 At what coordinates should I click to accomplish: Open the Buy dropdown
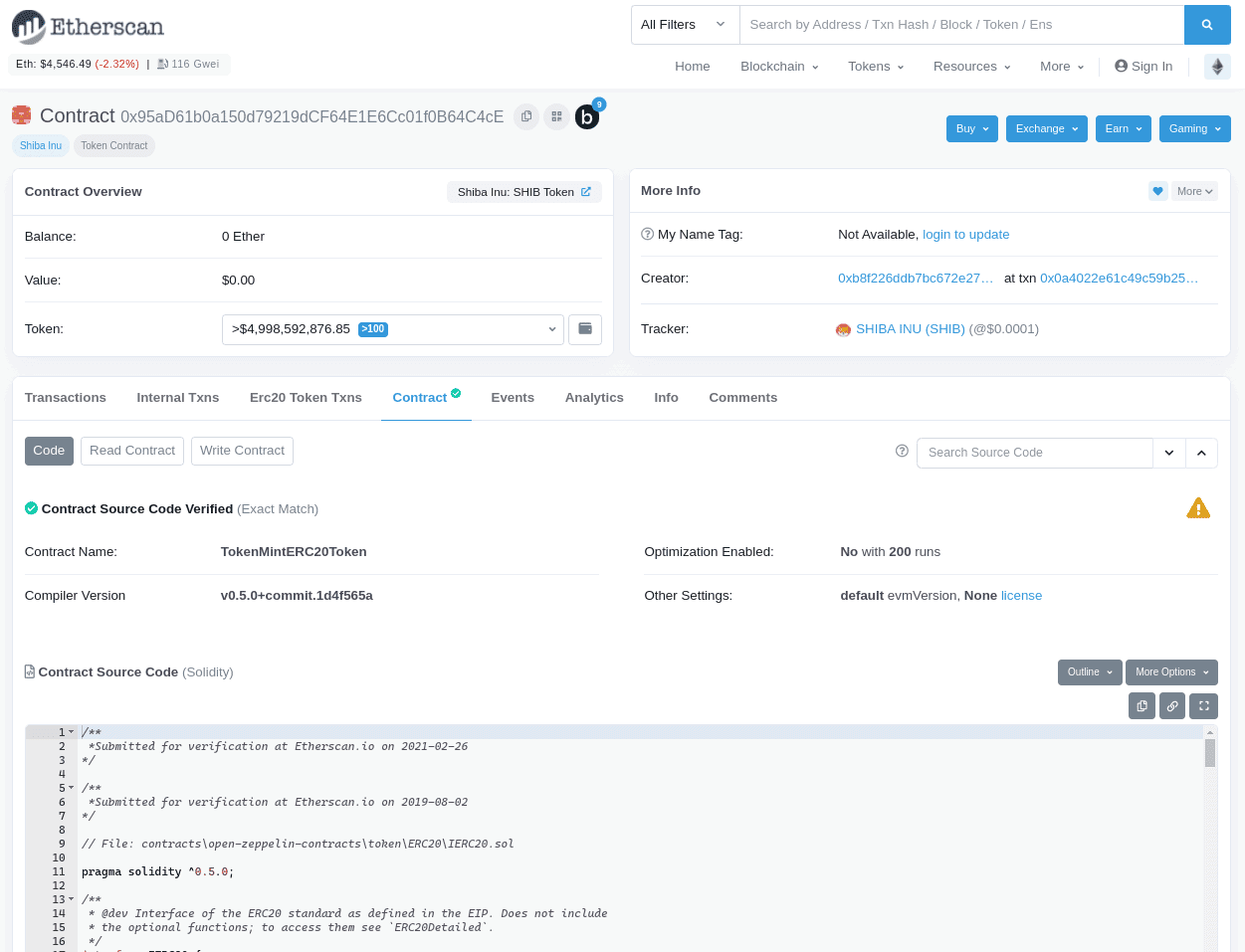972,128
